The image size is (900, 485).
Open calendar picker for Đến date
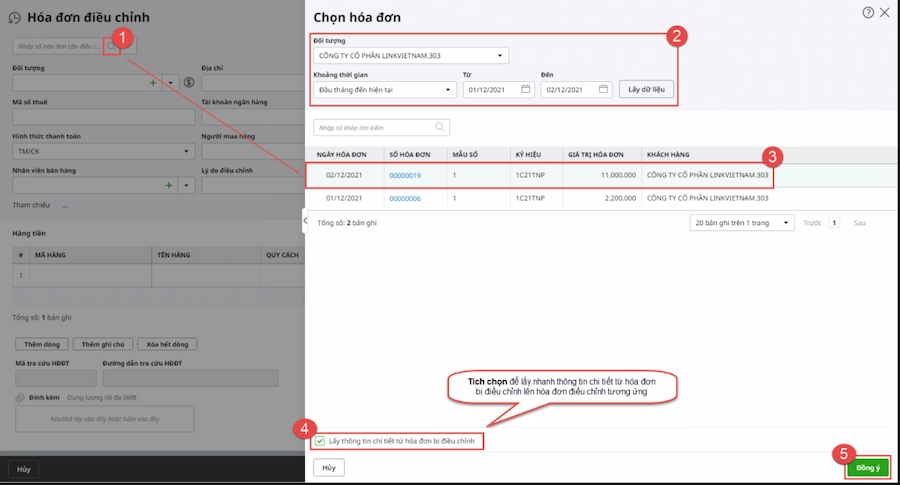pyautogui.click(x=603, y=89)
